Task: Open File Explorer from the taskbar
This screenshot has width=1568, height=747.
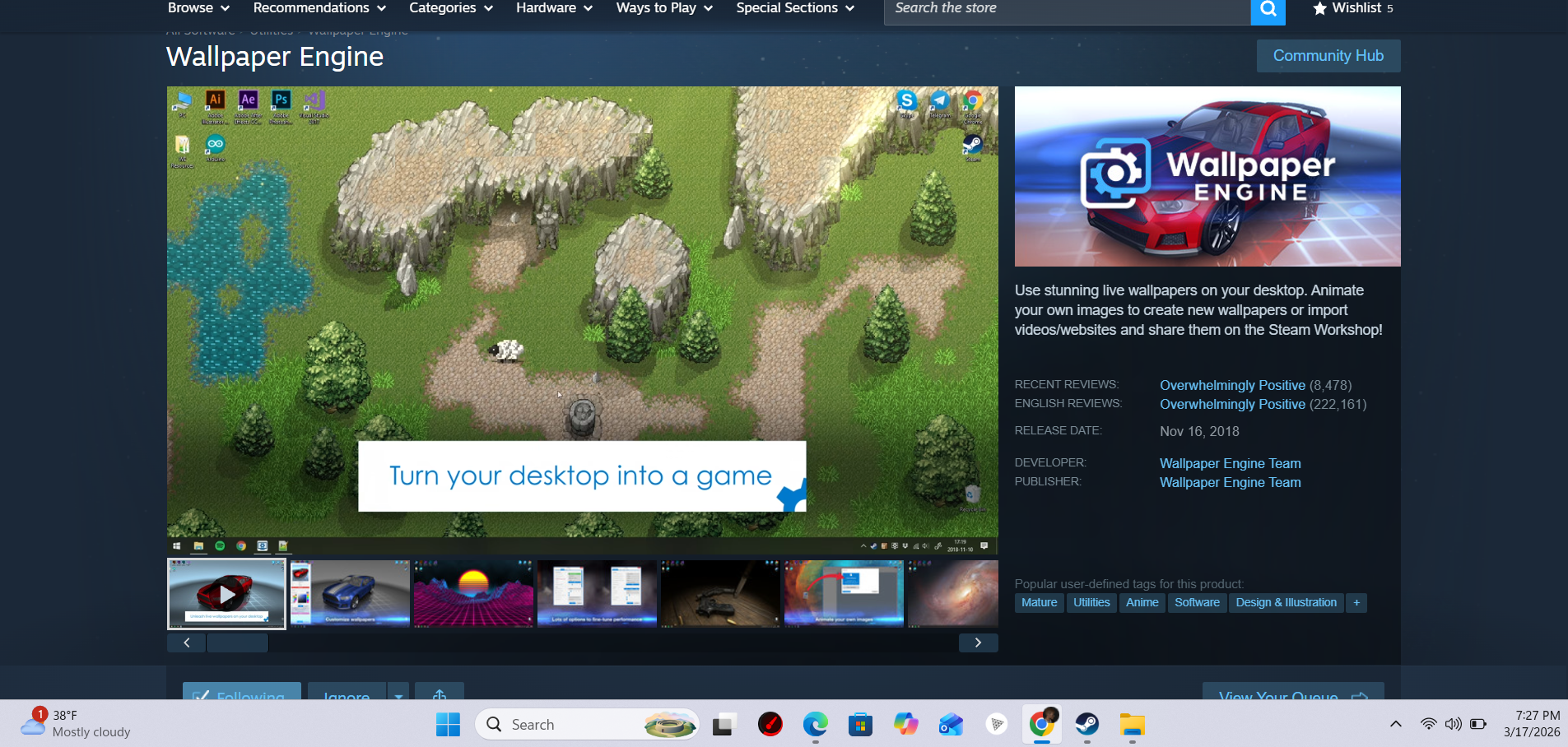Action: [1132, 725]
